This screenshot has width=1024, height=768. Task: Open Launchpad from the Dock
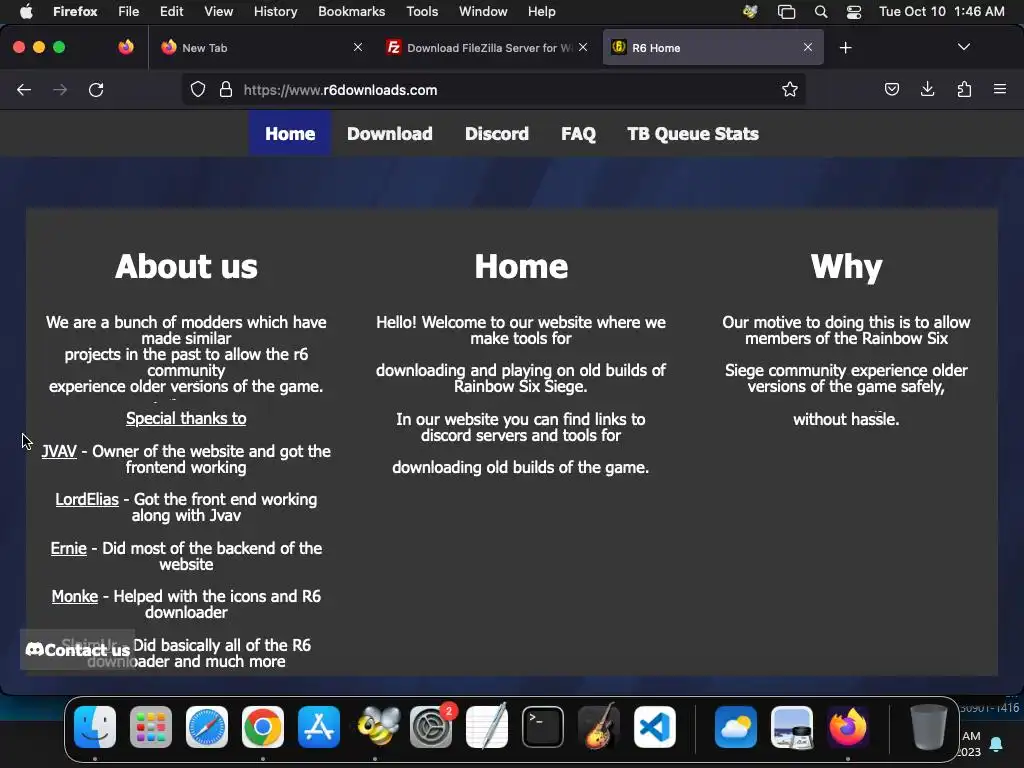tap(151, 727)
